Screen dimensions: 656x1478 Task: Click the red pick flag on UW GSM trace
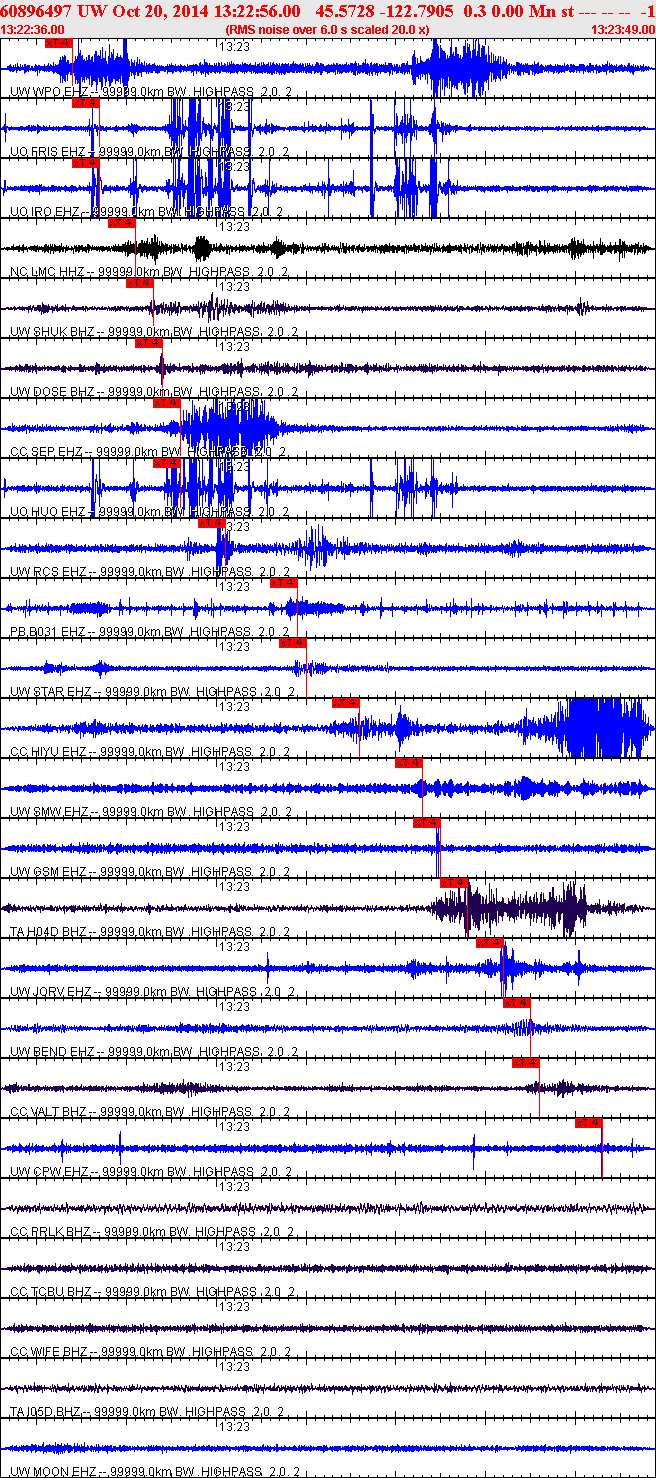tap(427, 823)
